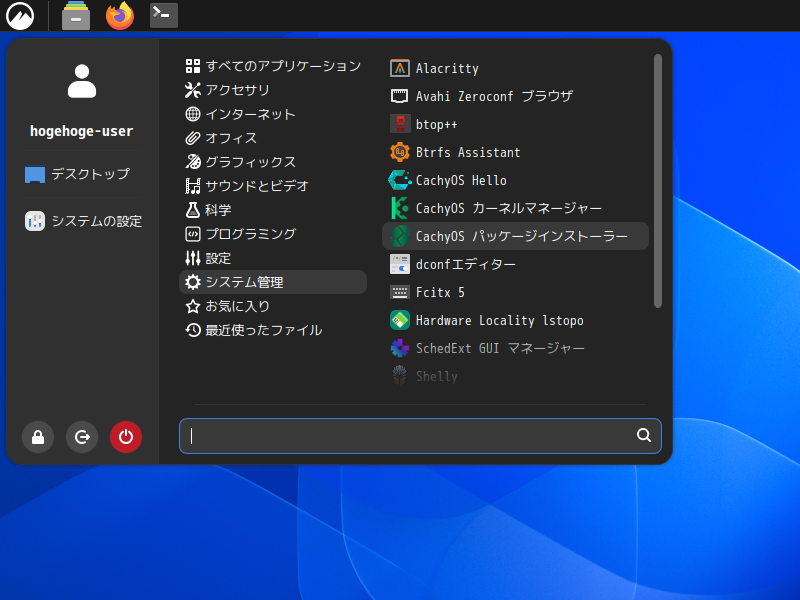
Task: Launch CachyOS カーネルマネージャー icon
Action: [x=399, y=208]
